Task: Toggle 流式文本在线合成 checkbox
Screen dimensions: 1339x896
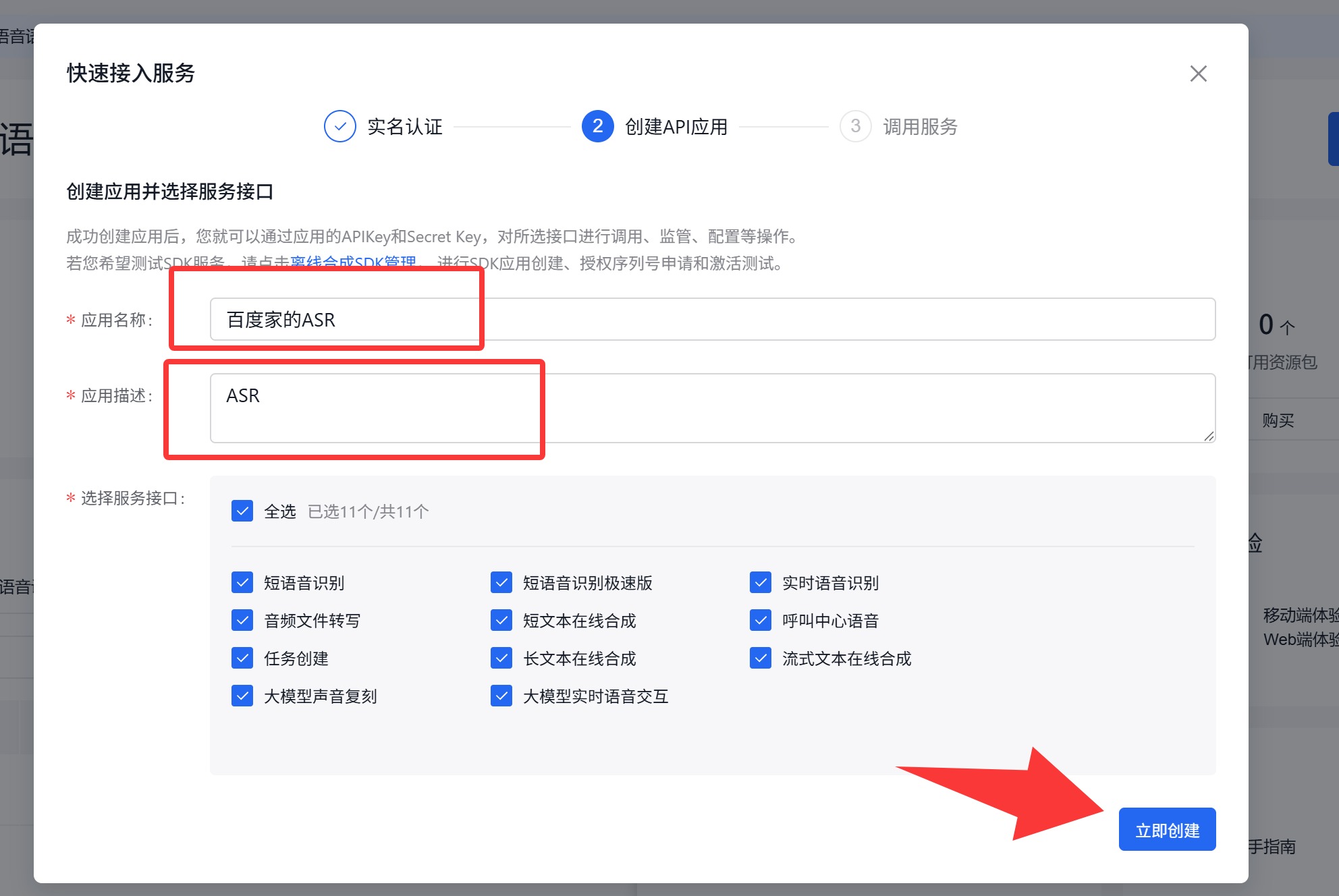Action: pyautogui.click(x=761, y=658)
